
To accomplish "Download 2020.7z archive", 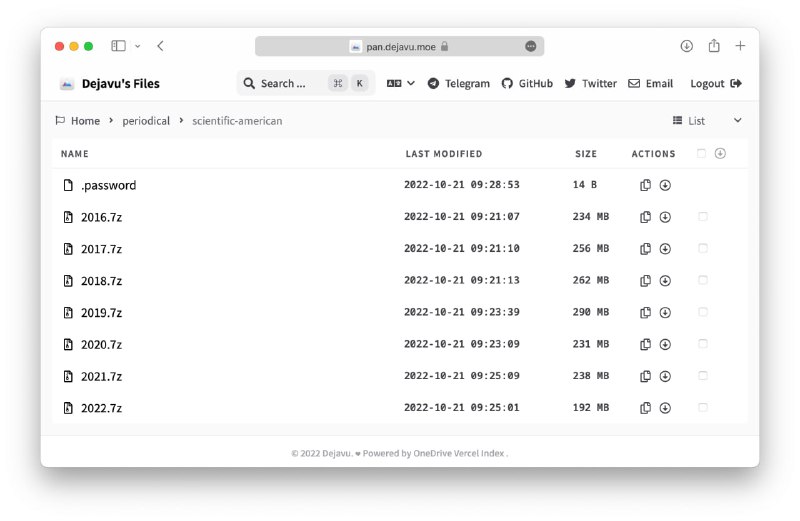I will pos(665,344).
